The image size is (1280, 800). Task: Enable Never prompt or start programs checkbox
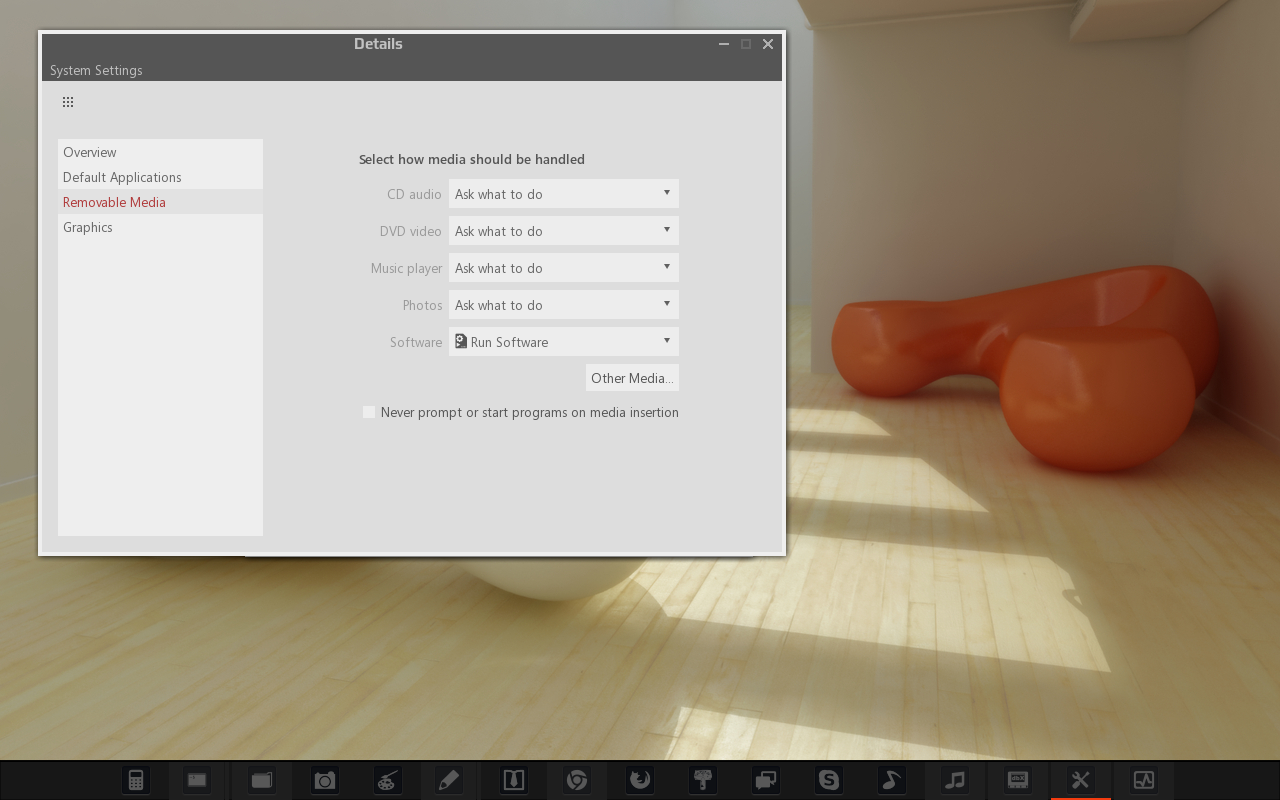(x=369, y=412)
